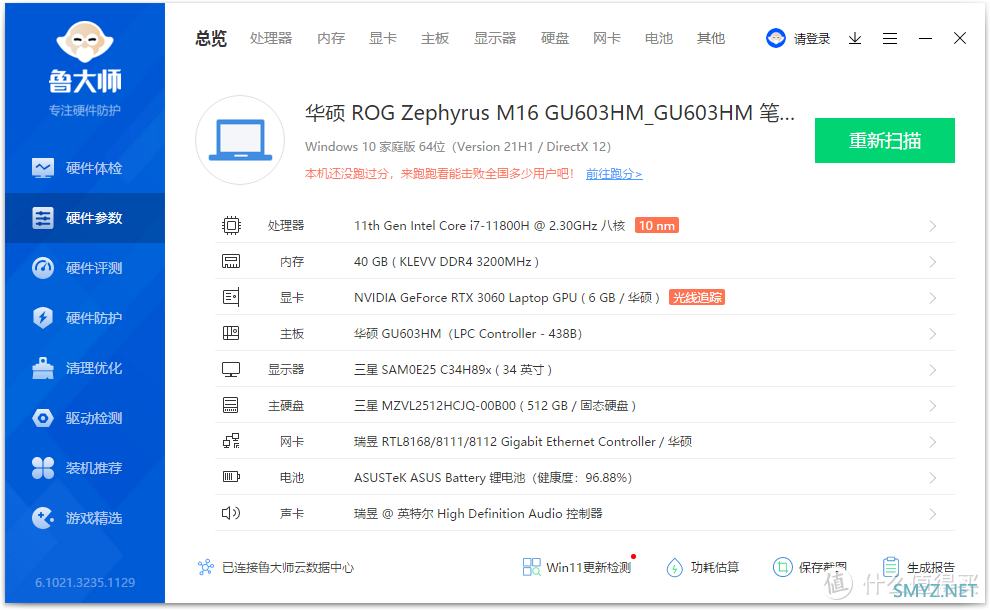990x610 pixels.
Task: Open the 硬件体检 hardware checkup section
Action: coord(85,168)
